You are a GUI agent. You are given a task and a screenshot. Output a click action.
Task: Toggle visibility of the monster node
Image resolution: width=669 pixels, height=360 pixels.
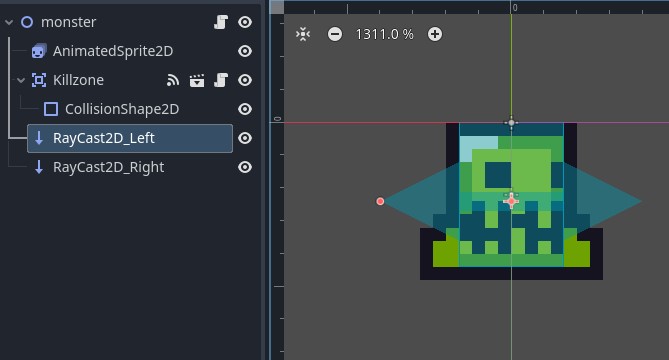coord(245,22)
